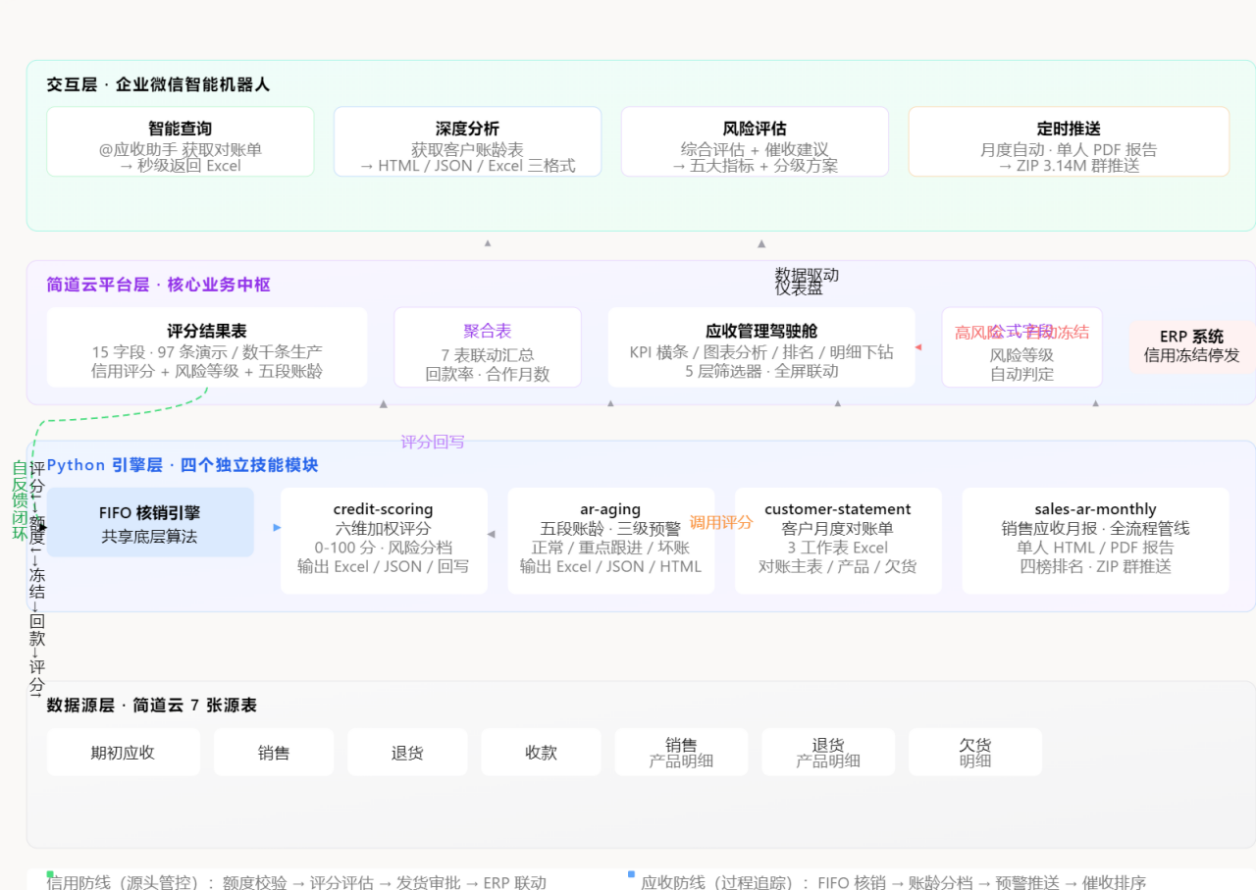This screenshot has width=1256, height=891.
Task: Click the Python 引擎层 heading
Action: tap(182, 465)
